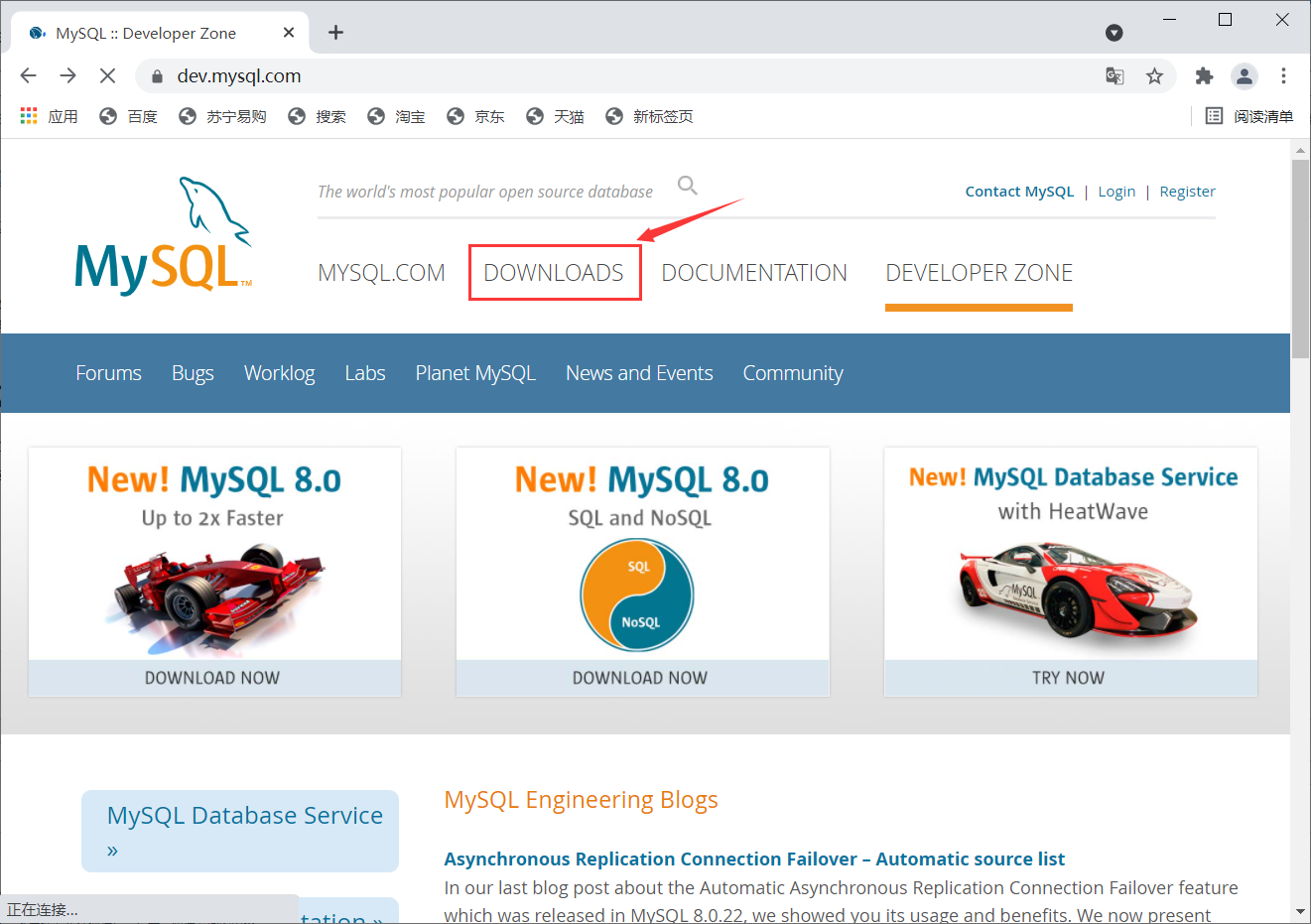Click the site search magnifier icon
Image resolution: width=1311 pixels, height=924 pixels.
687,186
